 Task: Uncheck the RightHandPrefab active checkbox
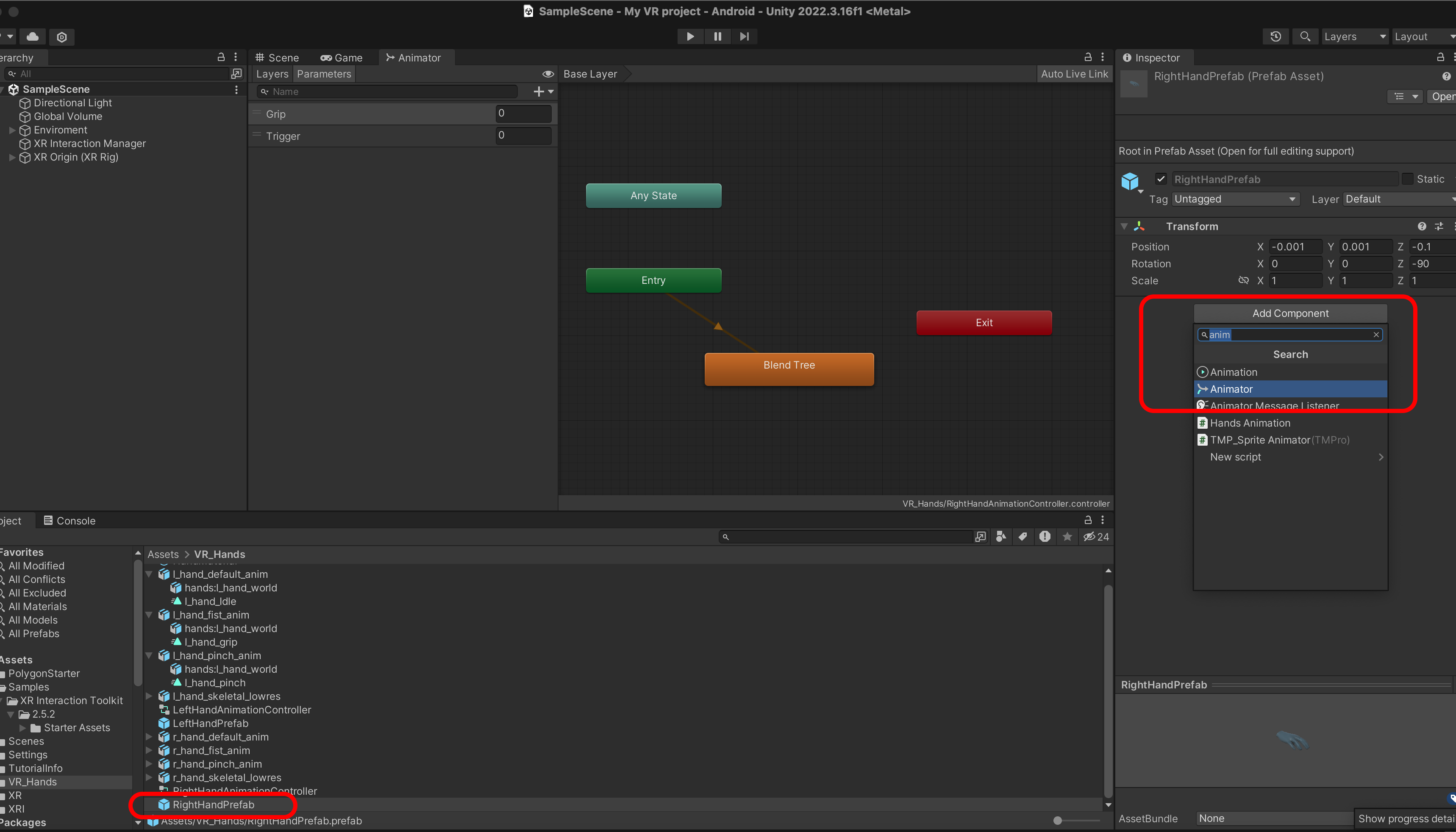click(1161, 179)
